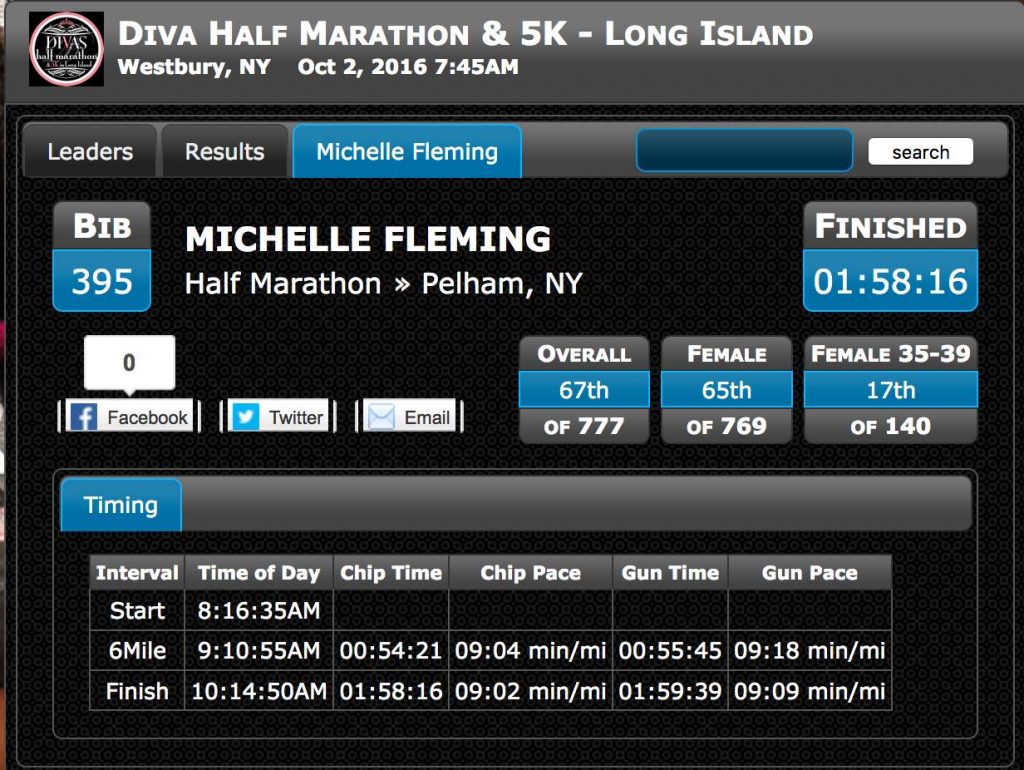Open the Timing tab

coord(121,505)
